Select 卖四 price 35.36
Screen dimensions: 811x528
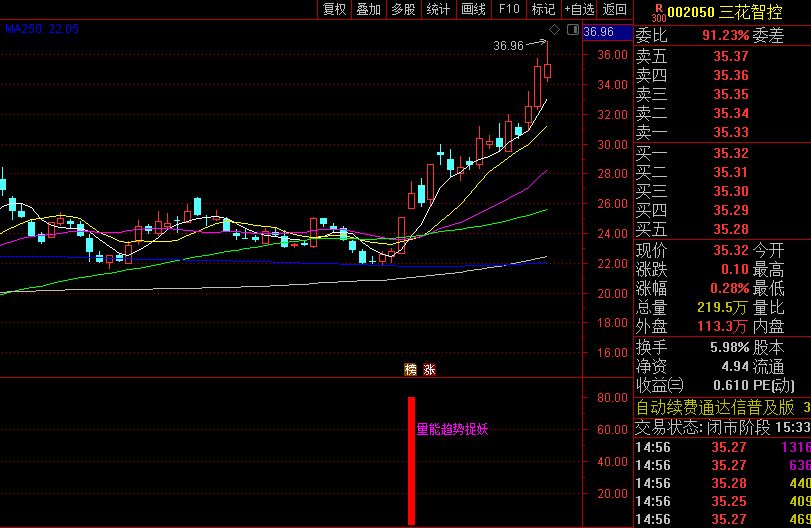click(x=731, y=76)
